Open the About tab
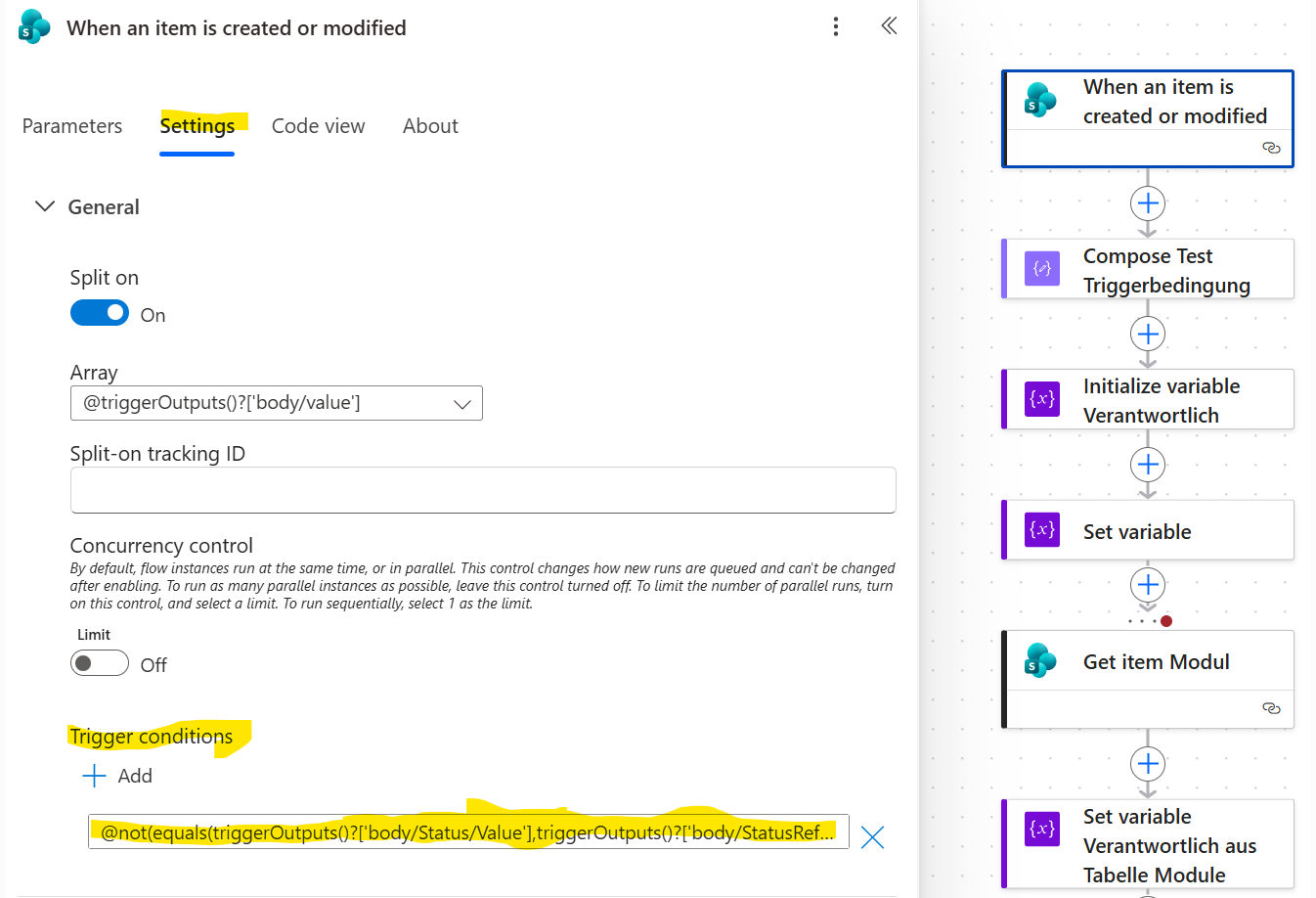This screenshot has height=898, width=1316. pyautogui.click(x=430, y=126)
